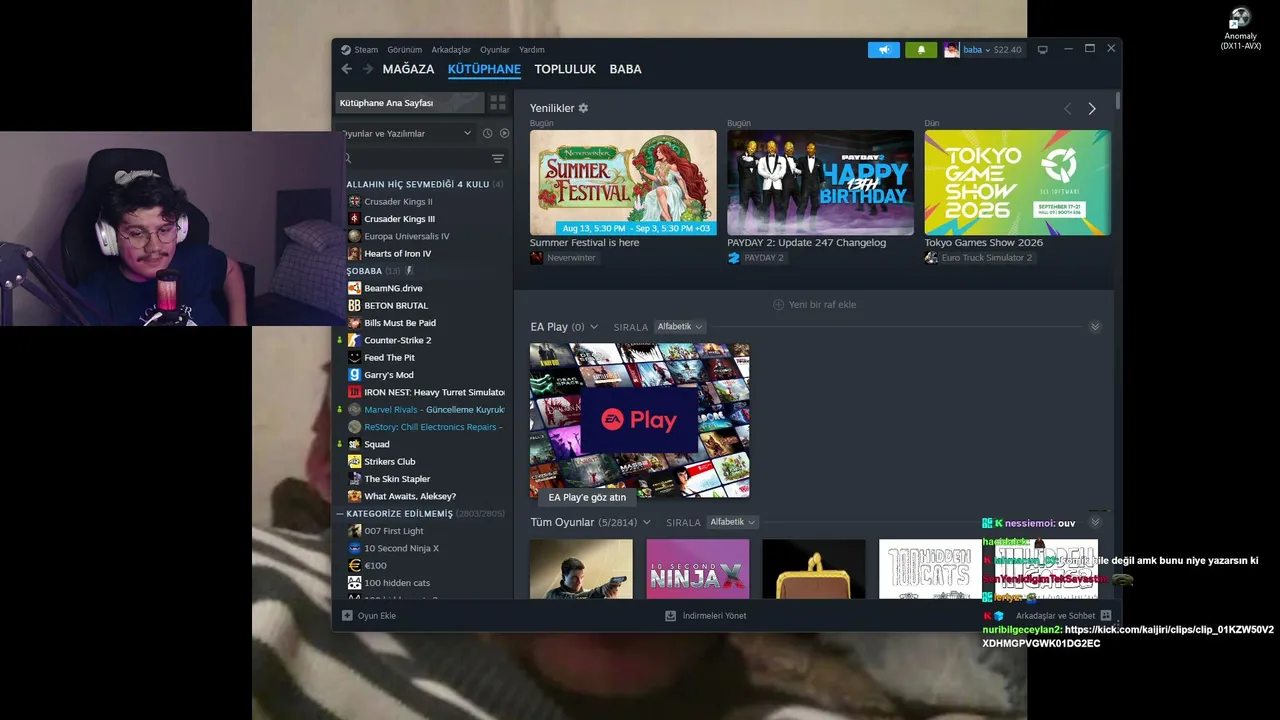
Task: Show recent games clock filter
Action: point(487,133)
